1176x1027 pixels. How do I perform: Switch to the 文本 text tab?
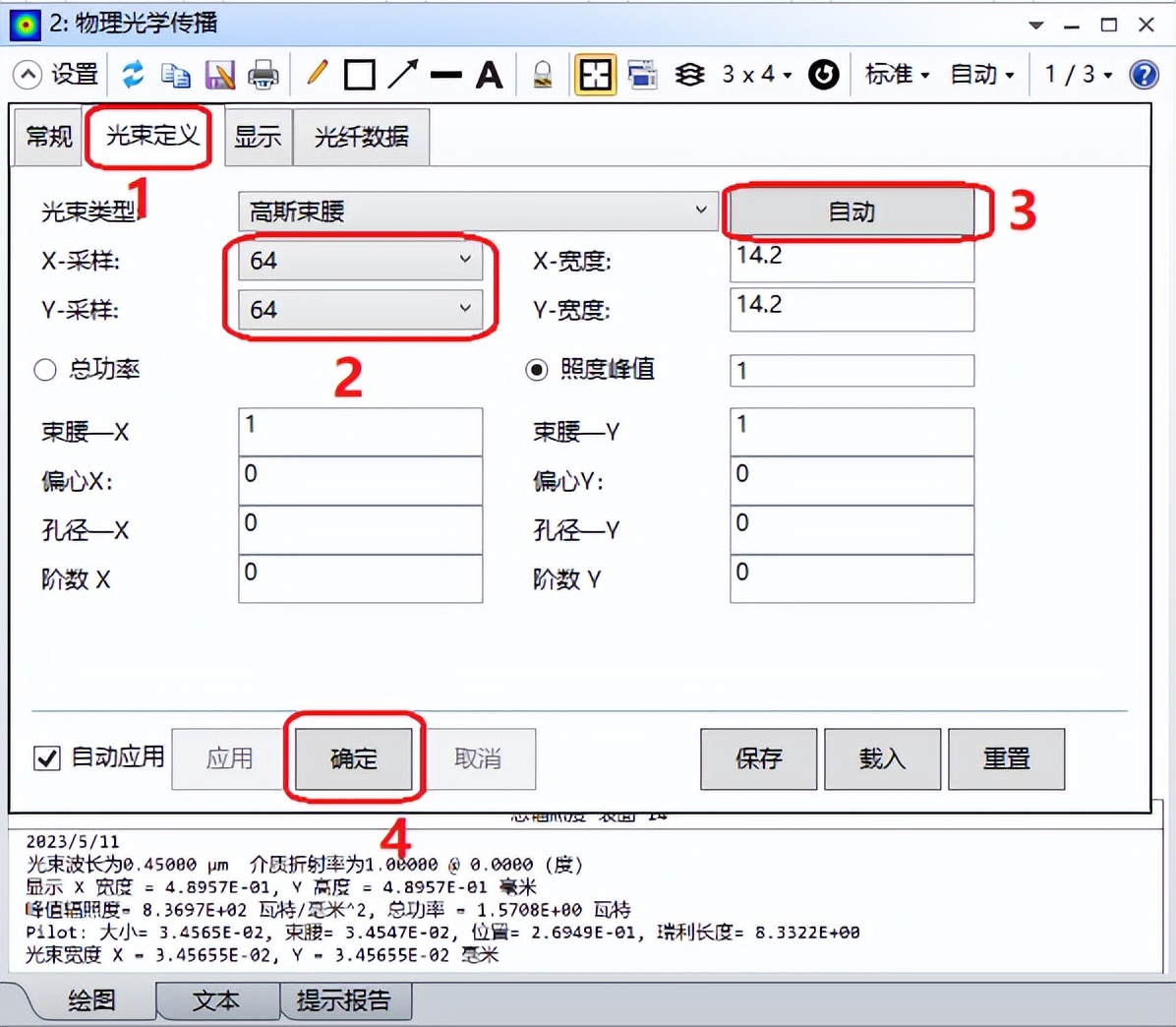217,1000
